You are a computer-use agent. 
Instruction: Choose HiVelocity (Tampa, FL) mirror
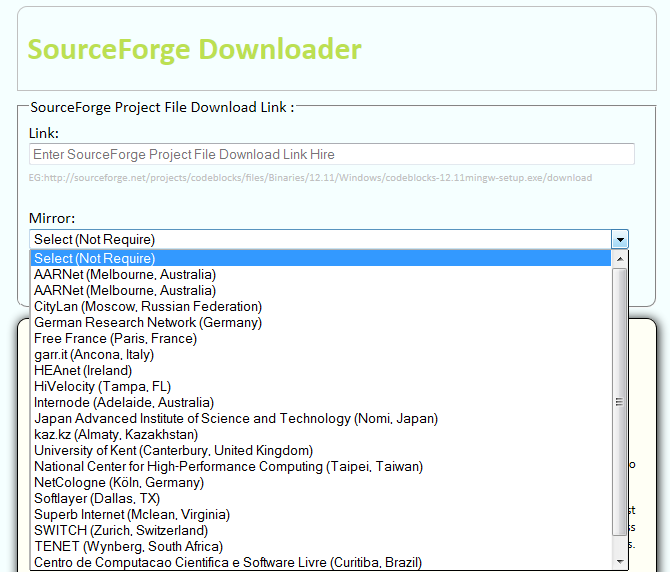click(x=321, y=387)
